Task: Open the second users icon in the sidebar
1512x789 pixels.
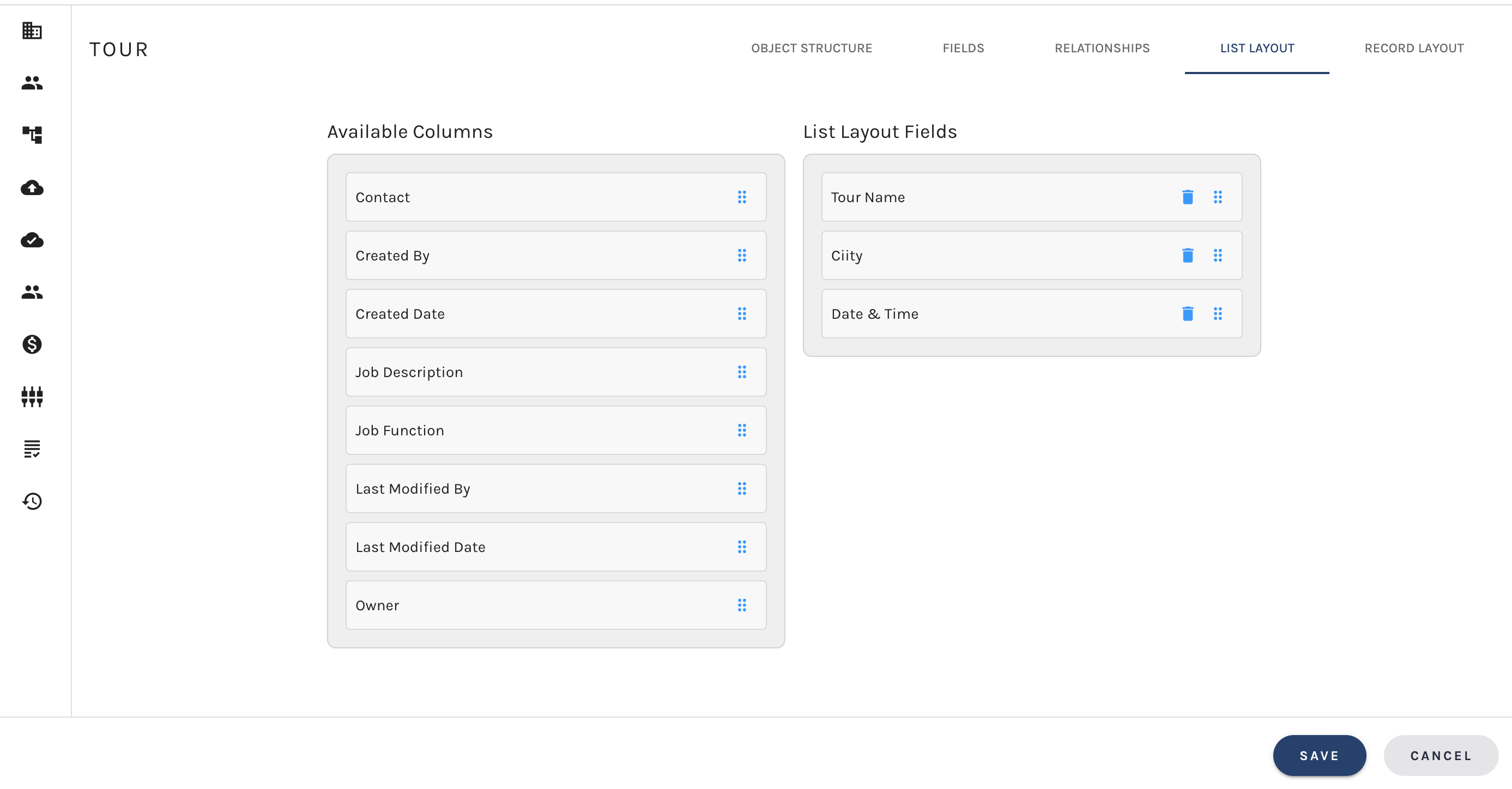Action: (31, 292)
